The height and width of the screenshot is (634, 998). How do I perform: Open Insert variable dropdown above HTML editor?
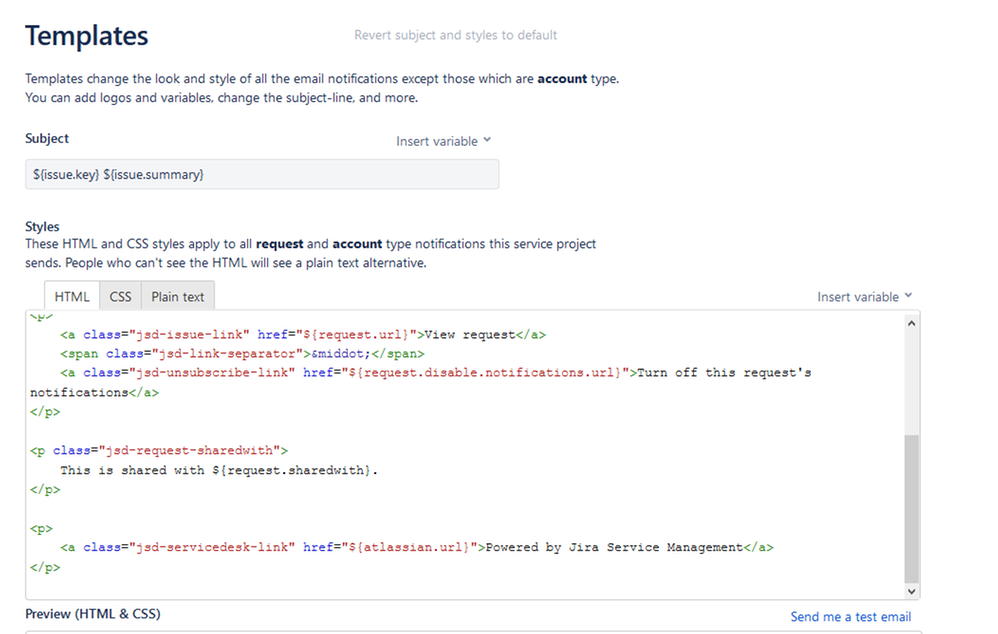click(x=865, y=297)
